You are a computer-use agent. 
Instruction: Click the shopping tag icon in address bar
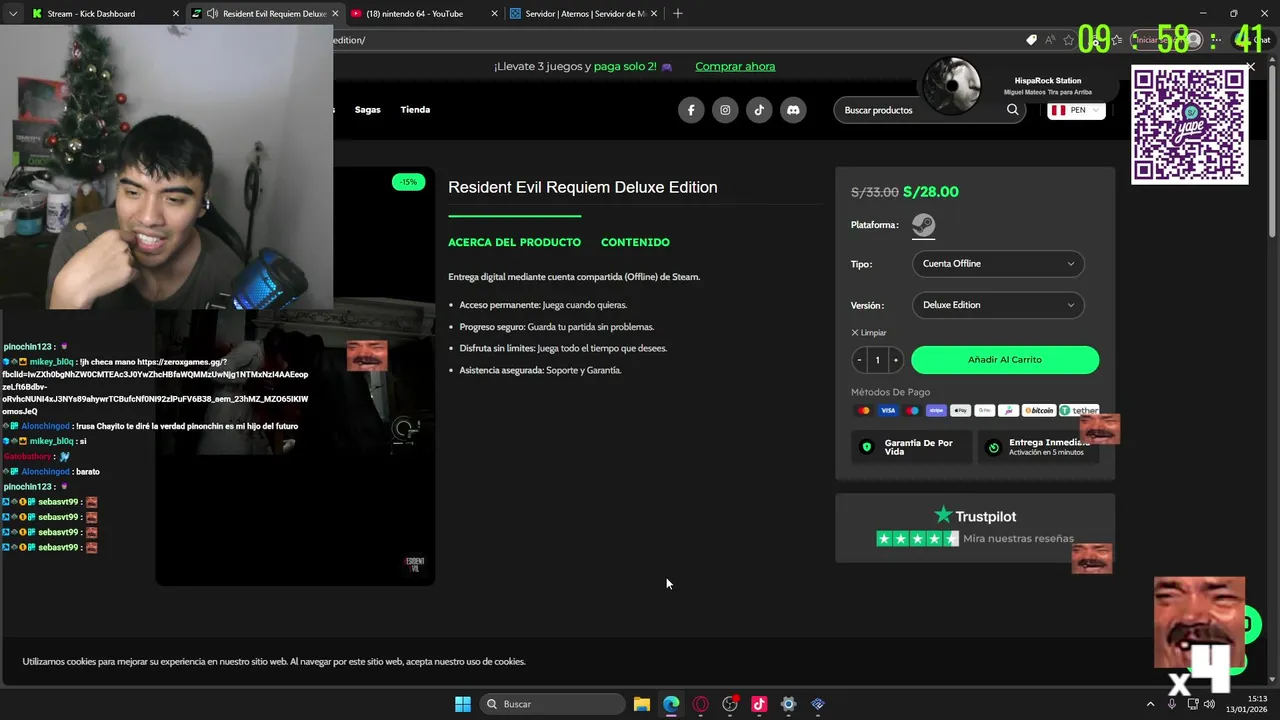(x=1031, y=40)
